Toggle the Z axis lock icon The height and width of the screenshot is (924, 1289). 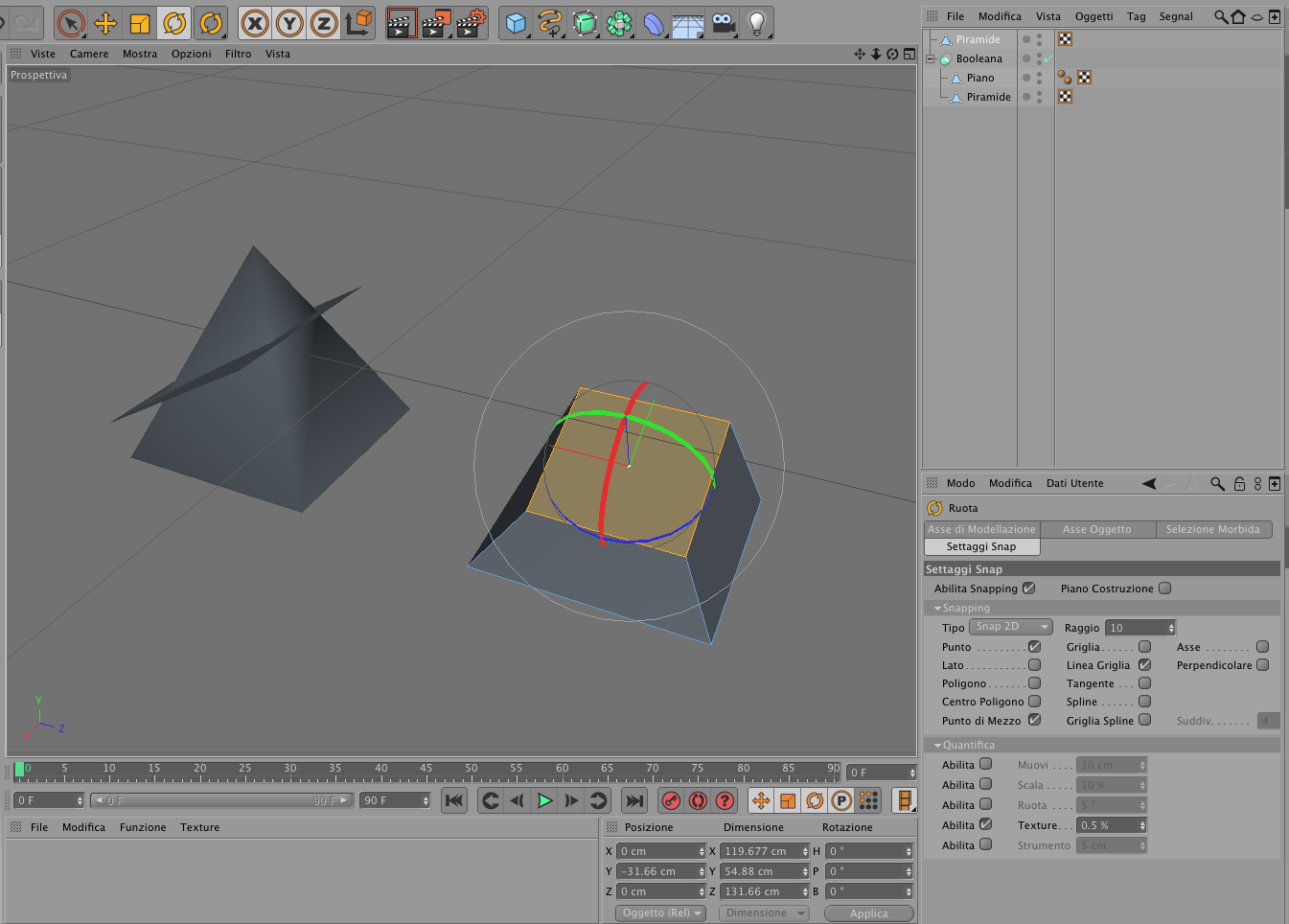click(324, 23)
